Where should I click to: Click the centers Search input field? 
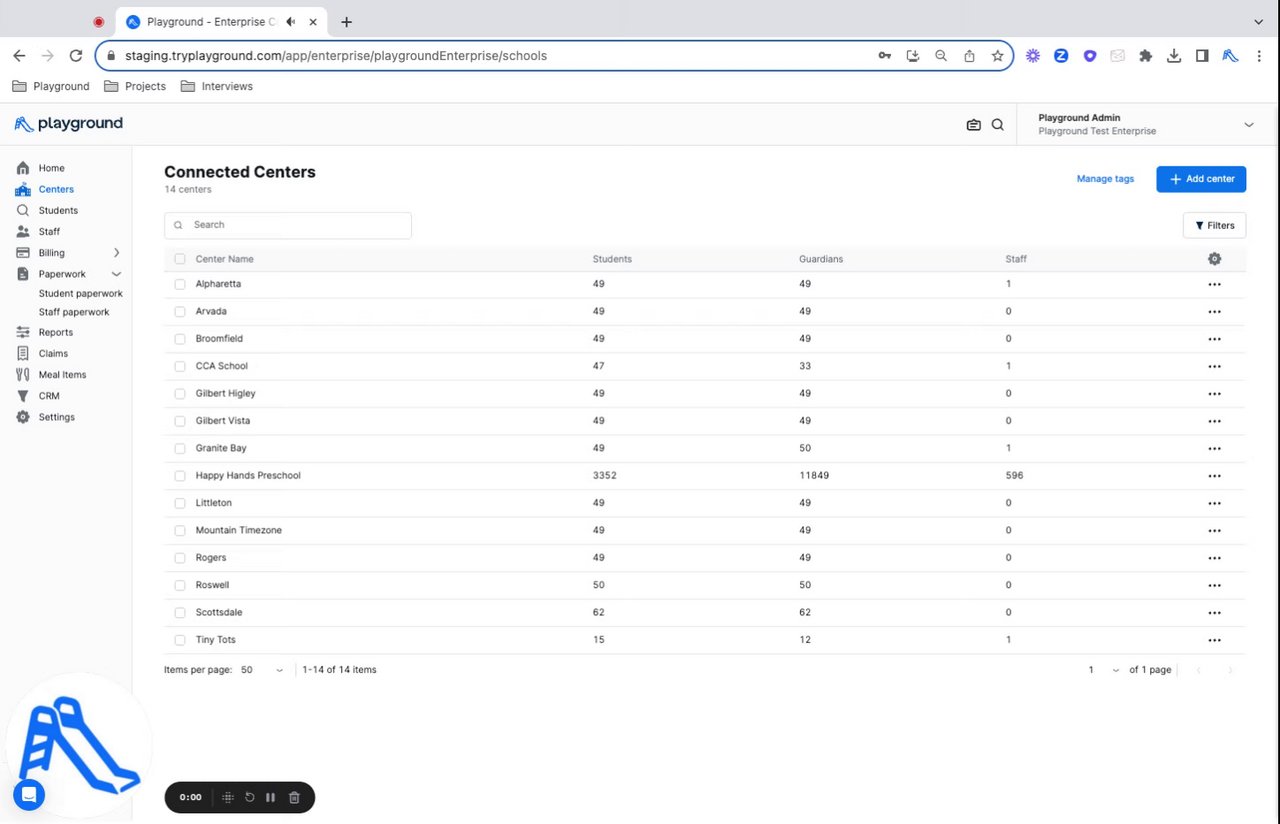point(288,225)
